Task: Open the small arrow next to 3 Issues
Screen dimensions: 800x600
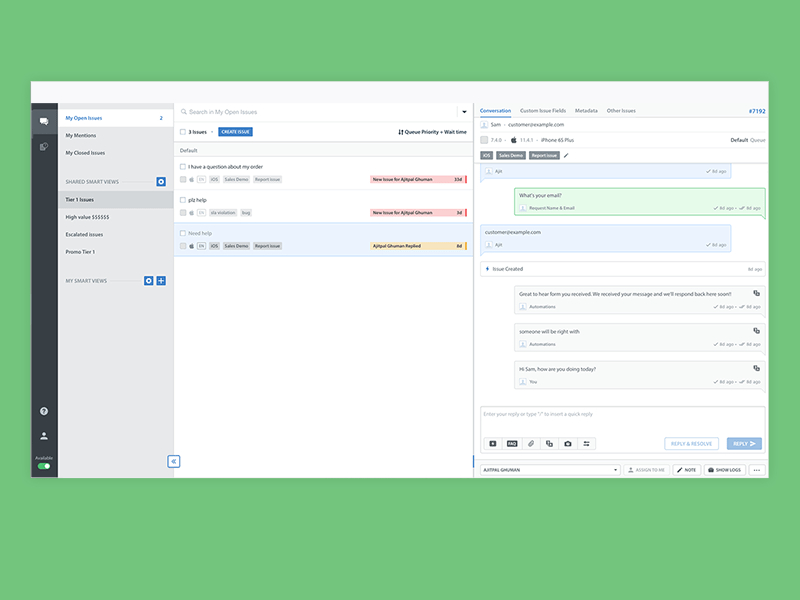Action: (x=212, y=132)
